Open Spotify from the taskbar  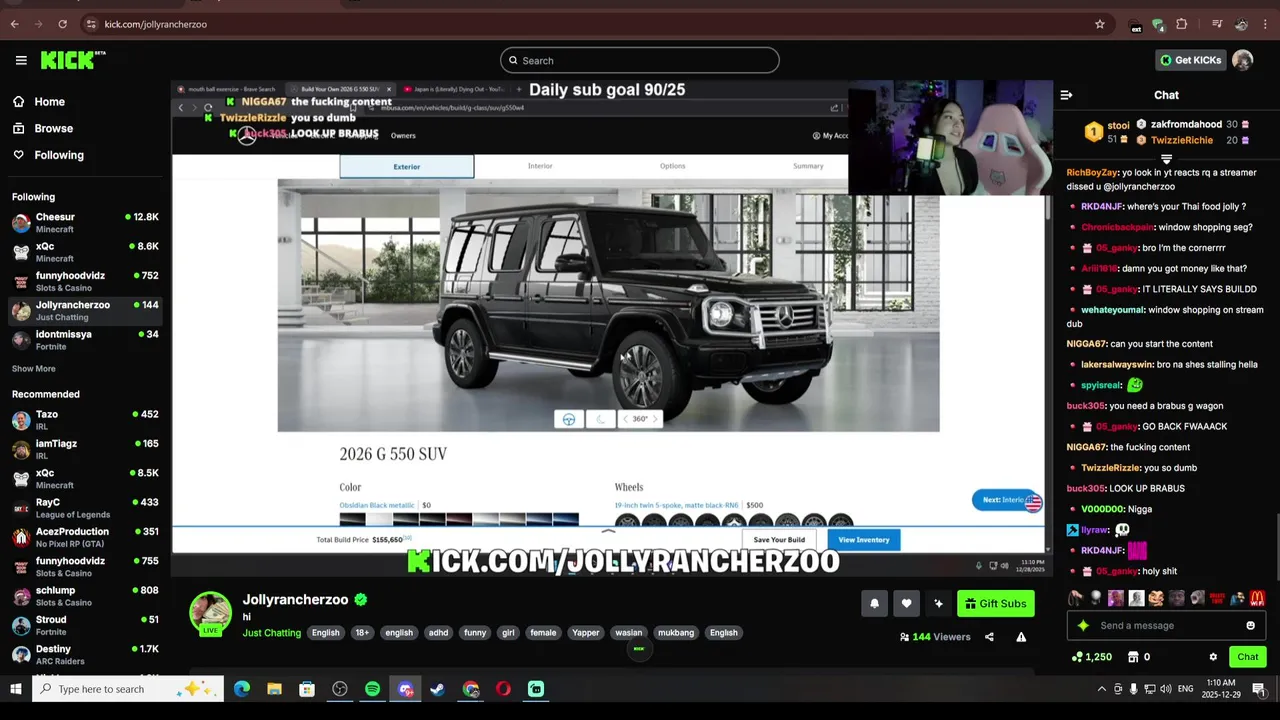pos(372,689)
